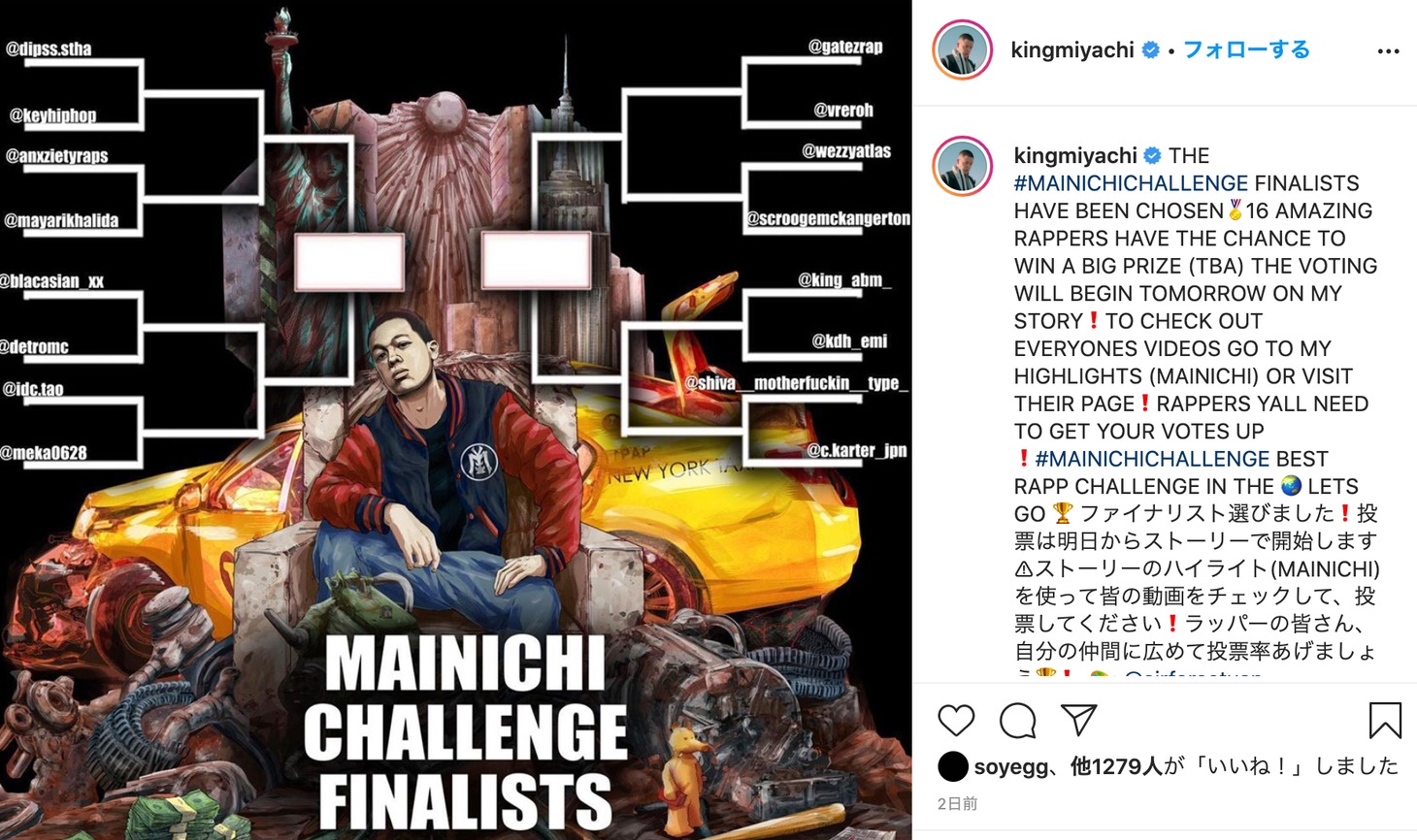Like the post with heart icon
1417x840 pixels.
click(956, 720)
